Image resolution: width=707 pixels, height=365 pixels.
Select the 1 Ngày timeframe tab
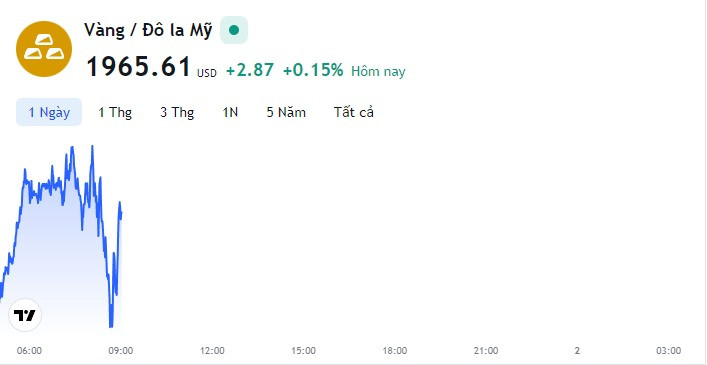click(x=49, y=112)
